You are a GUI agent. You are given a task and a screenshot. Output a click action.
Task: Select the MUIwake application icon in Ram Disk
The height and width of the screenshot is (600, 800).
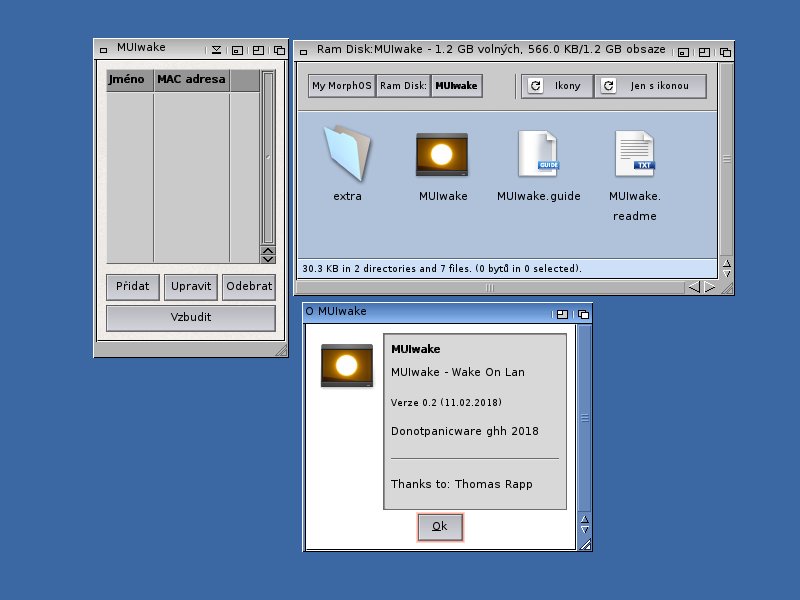(x=443, y=155)
